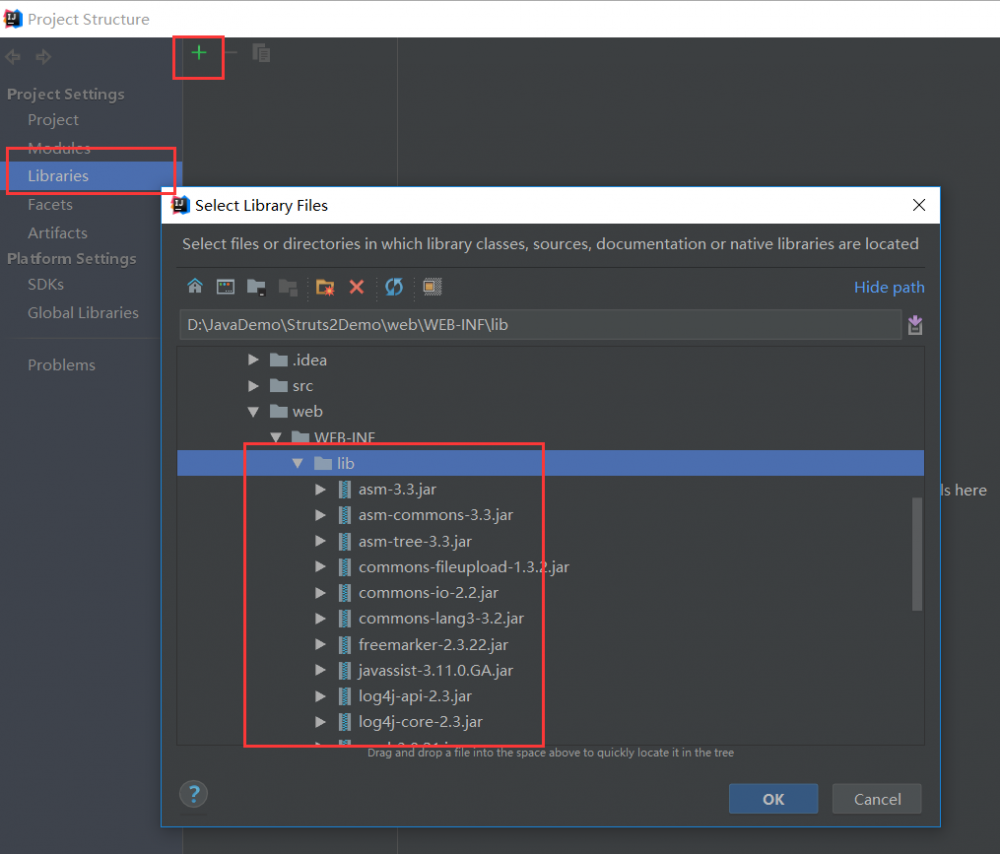Click the help question mark icon
This screenshot has height=854, width=1000.
193,793
